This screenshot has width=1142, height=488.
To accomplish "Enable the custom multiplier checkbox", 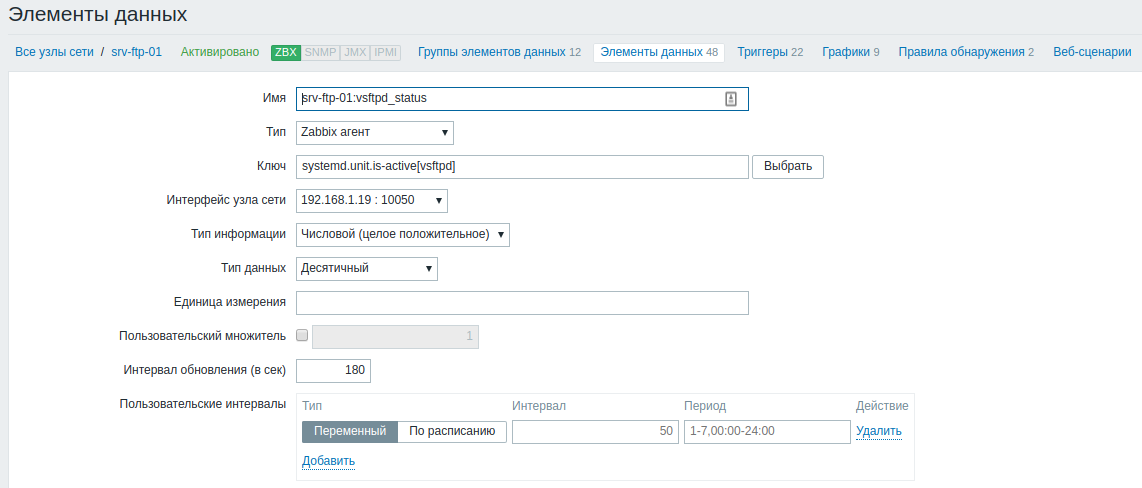I will pyautogui.click(x=303, y=336).
